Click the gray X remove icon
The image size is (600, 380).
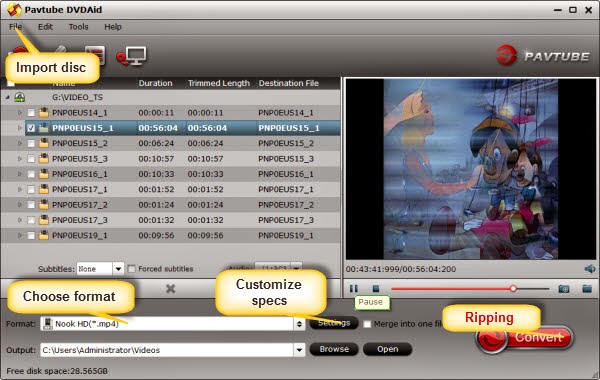(171, 289)
